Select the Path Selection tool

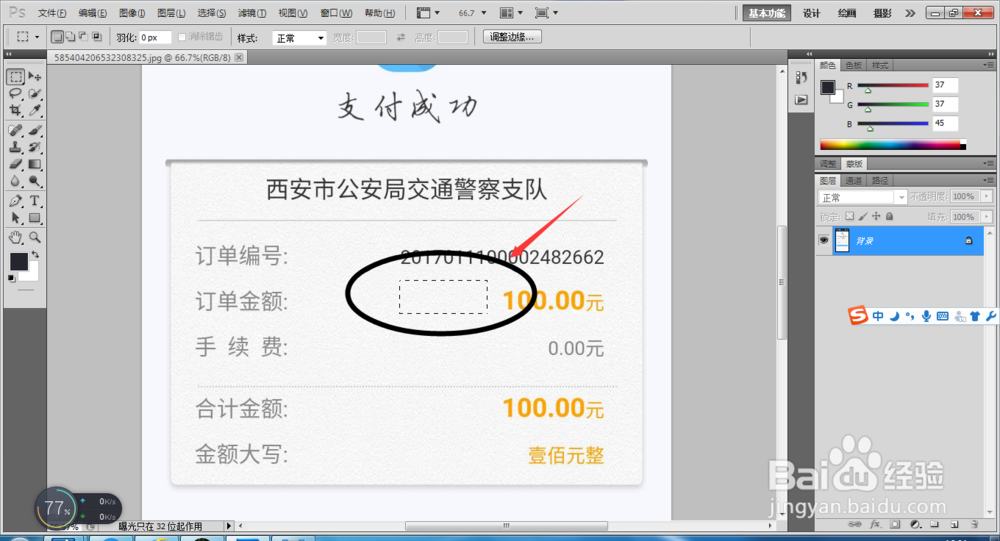click(16, 218)
